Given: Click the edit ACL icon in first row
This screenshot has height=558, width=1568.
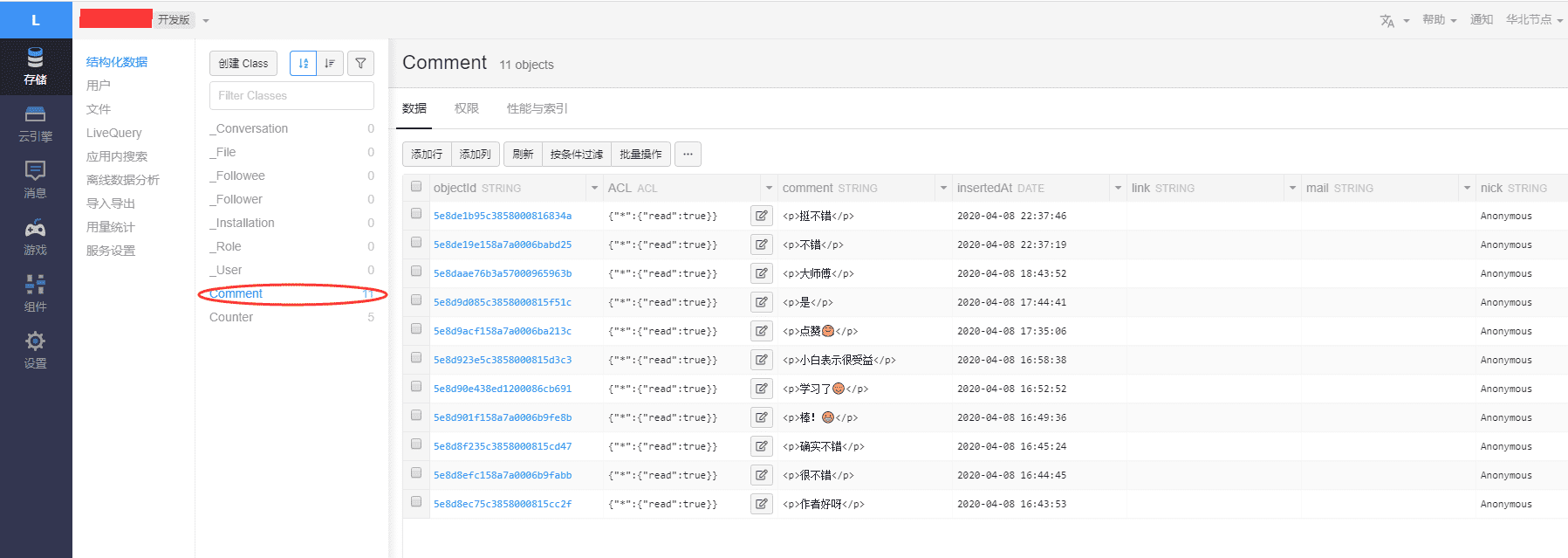Looking at the screenshot, I should 761,216.
